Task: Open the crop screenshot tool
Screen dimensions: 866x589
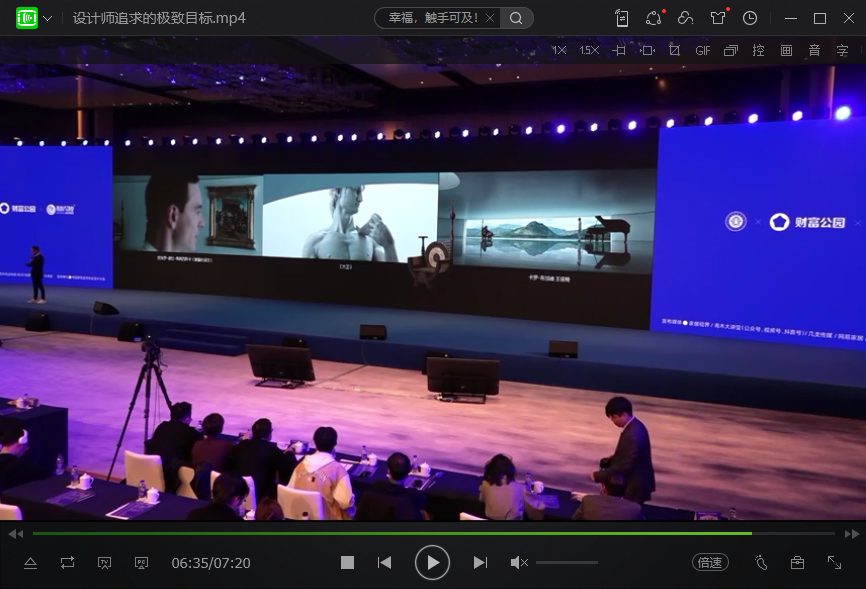Action: point(675,50)
